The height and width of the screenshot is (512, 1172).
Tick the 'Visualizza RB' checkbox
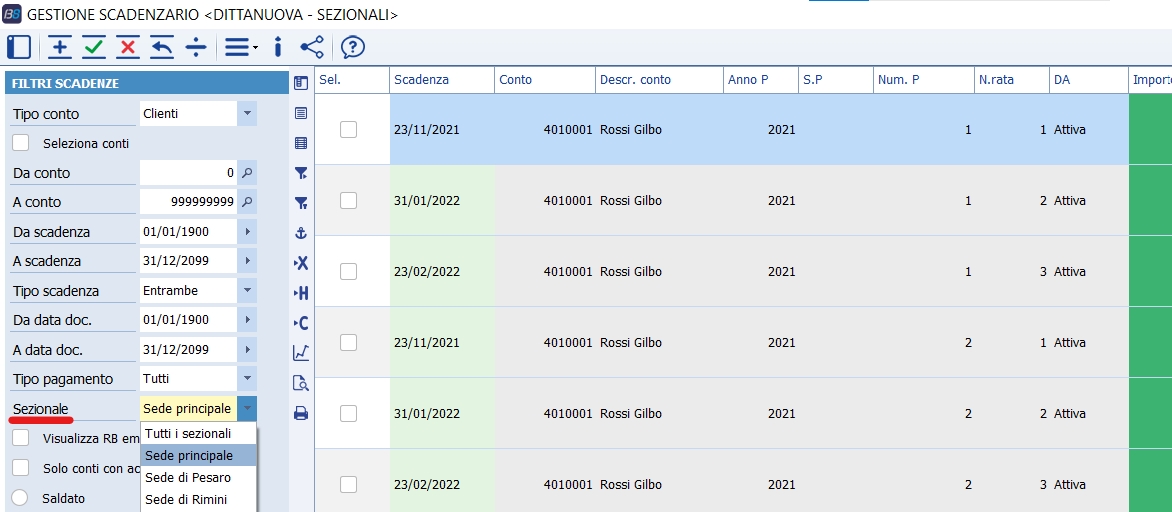click(21, 438)
